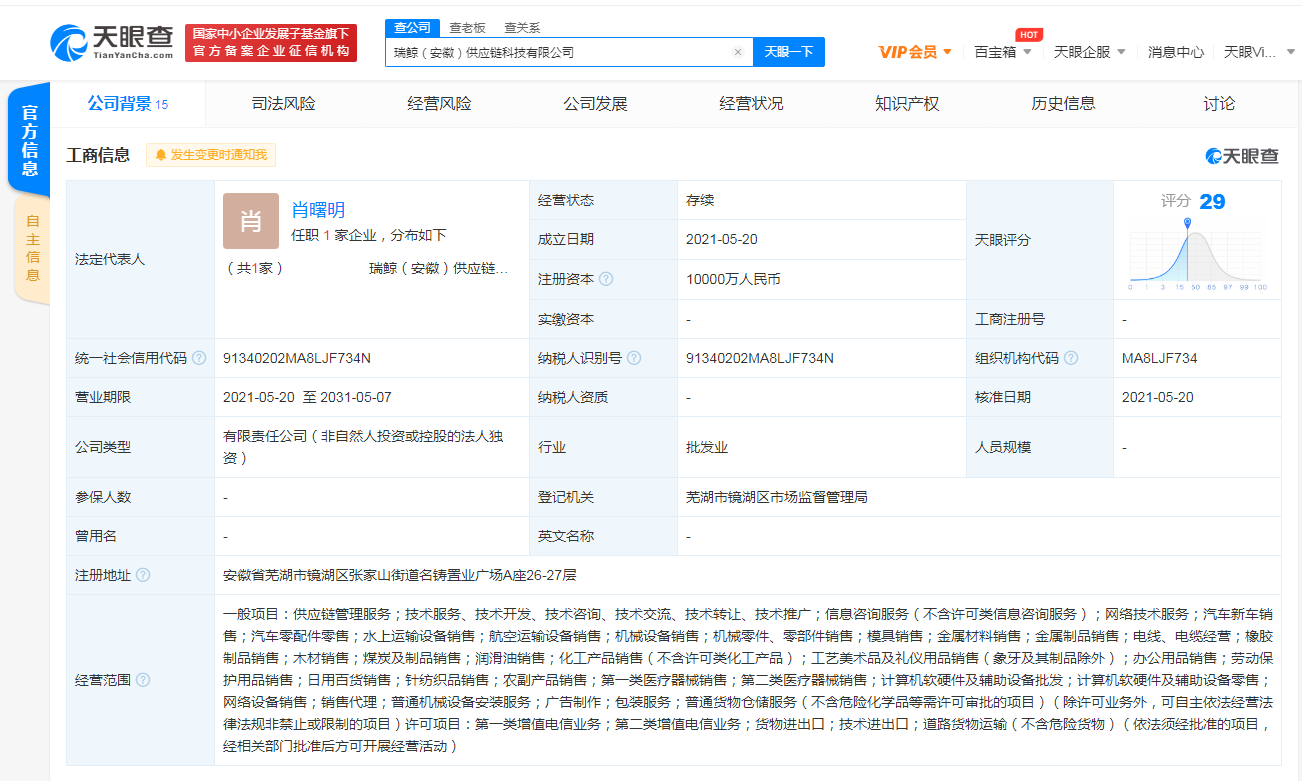
Task: Clear the search box with the × icon
Action: click(x=737, y=51)
